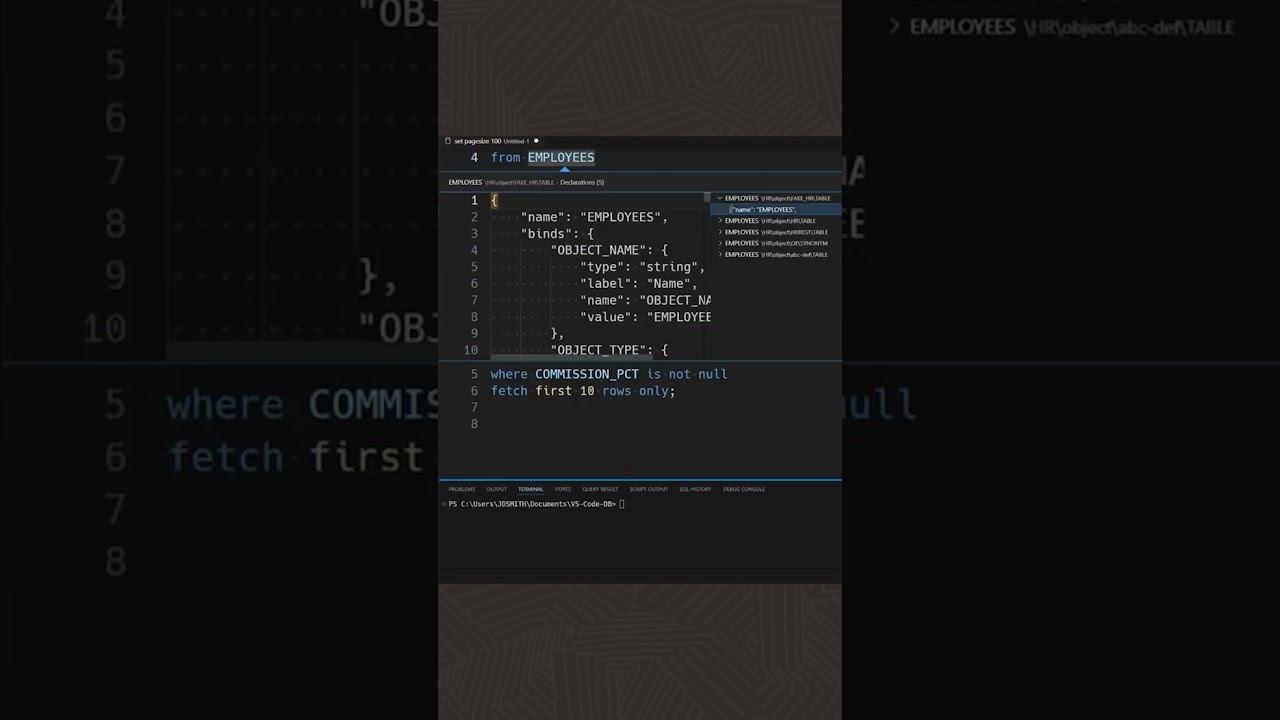The height and width of the screenshot is (720, 1280).
Task: Click the "binds": { line in peek view
Action: [x=557, y=234]
